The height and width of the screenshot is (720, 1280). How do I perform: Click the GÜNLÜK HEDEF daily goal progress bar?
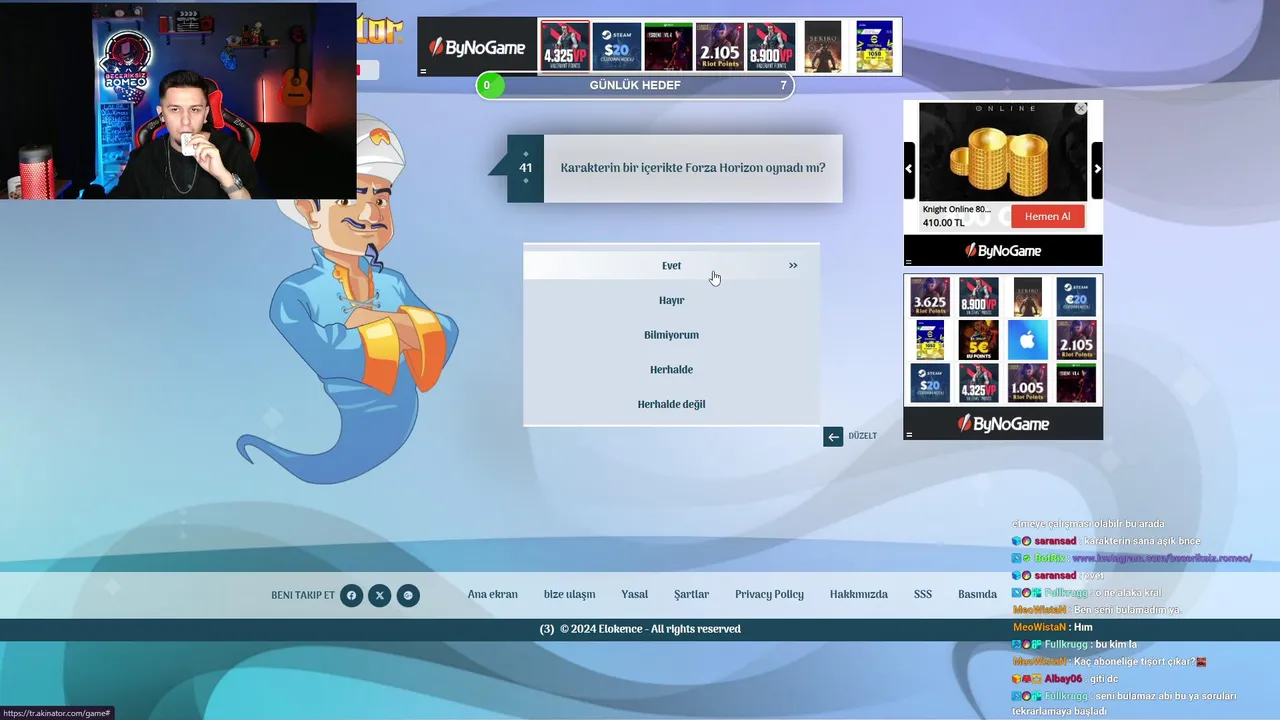(x=635, y=85)
